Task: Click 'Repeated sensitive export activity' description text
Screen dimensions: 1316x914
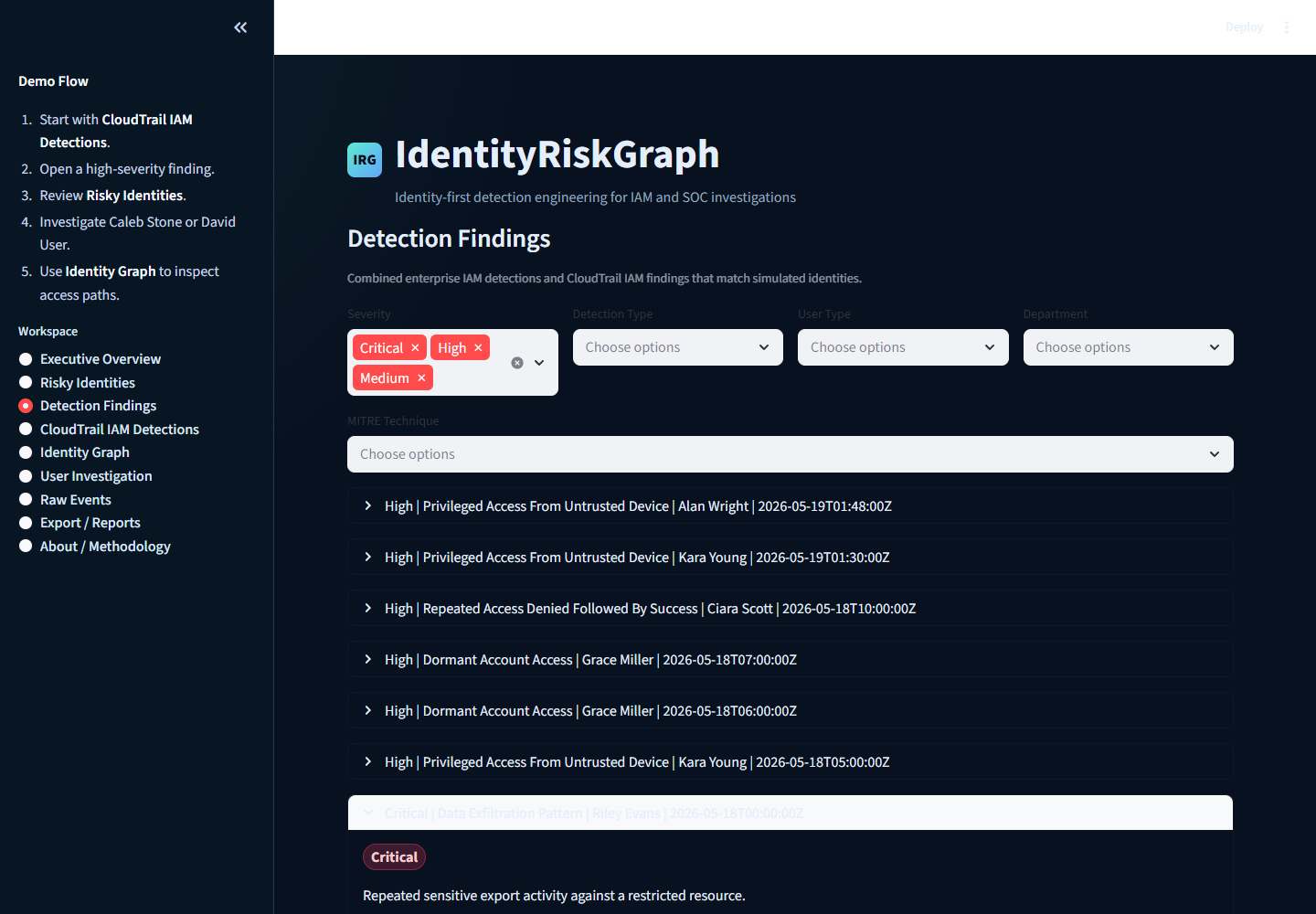Action: tap(554, 896)
